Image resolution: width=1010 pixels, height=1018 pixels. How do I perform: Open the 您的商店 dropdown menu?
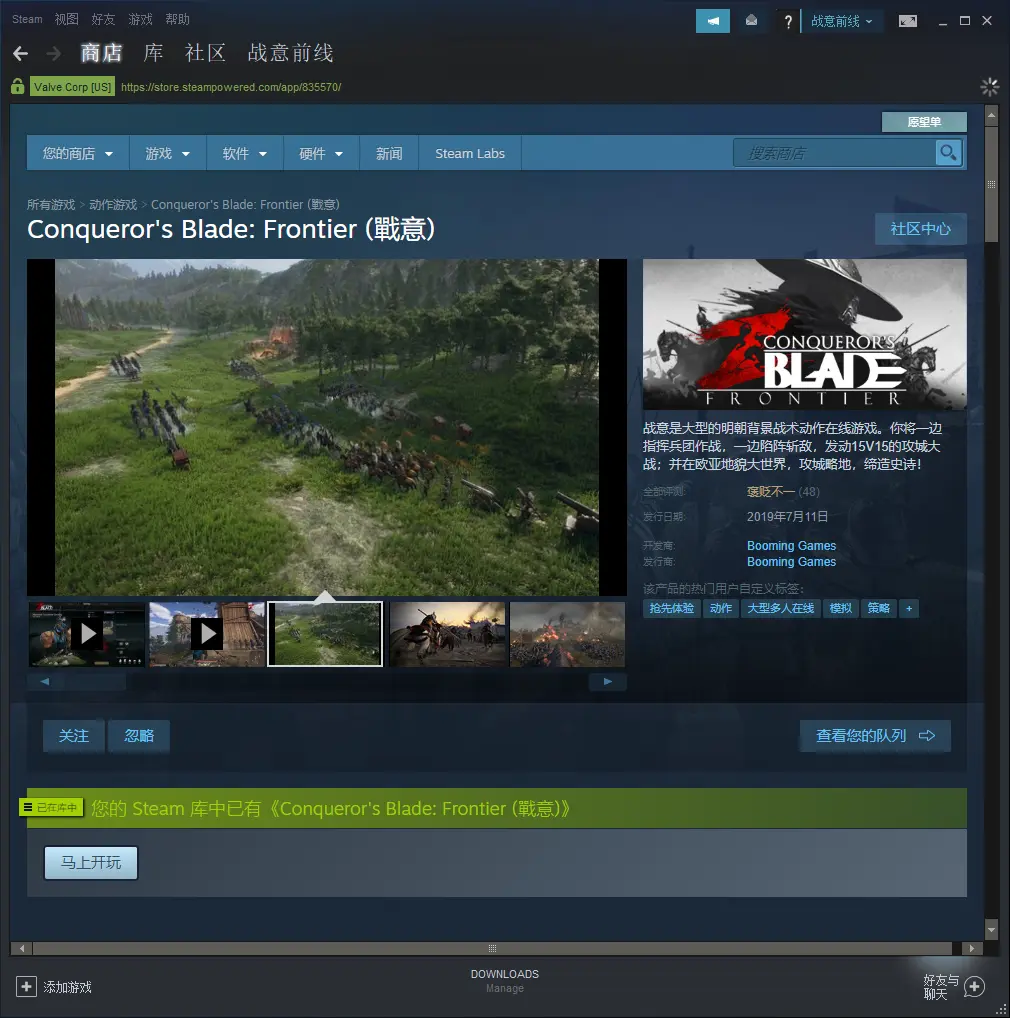coord(78,153)
